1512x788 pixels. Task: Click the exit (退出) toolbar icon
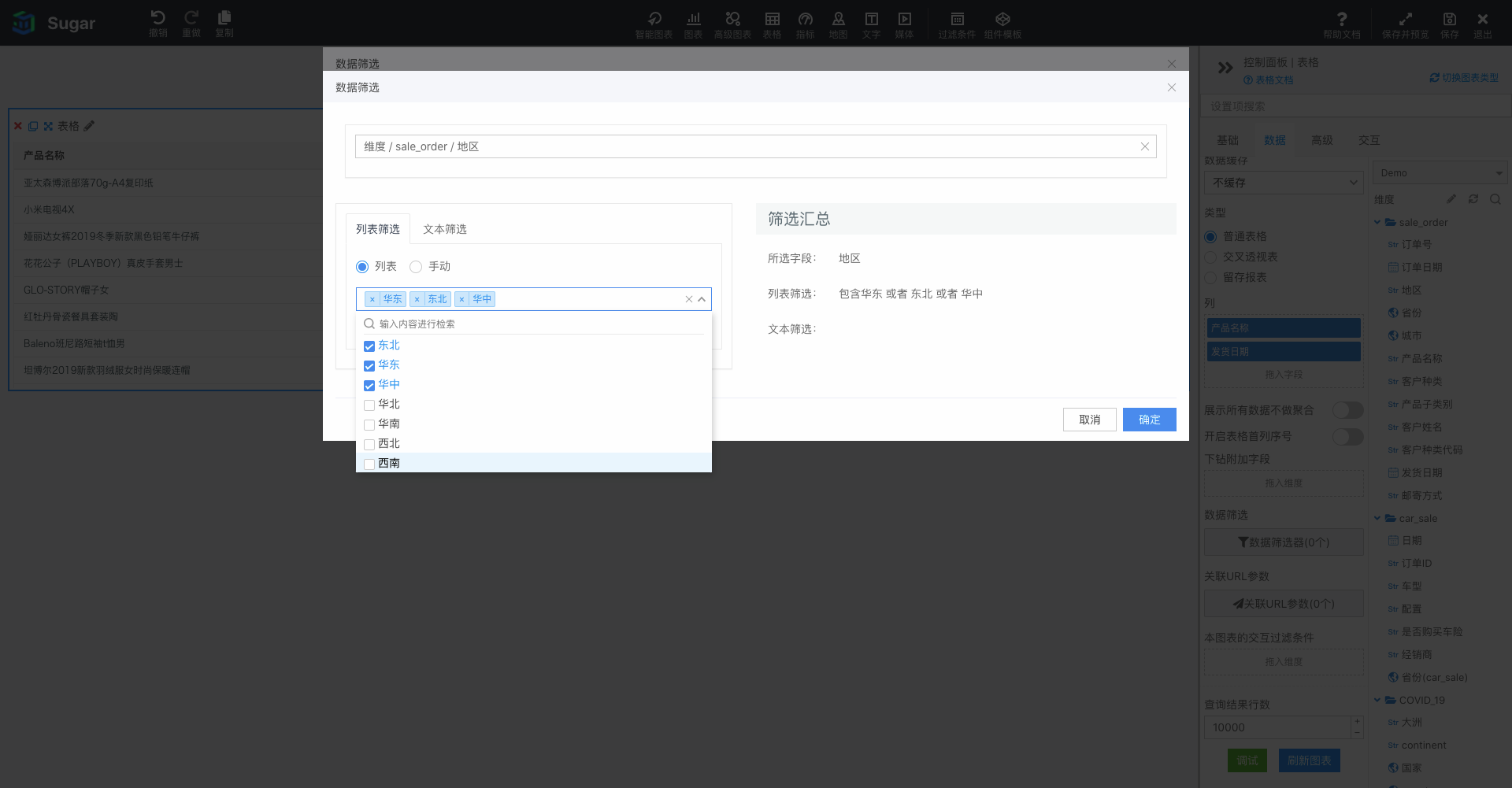click(1483, 24)
